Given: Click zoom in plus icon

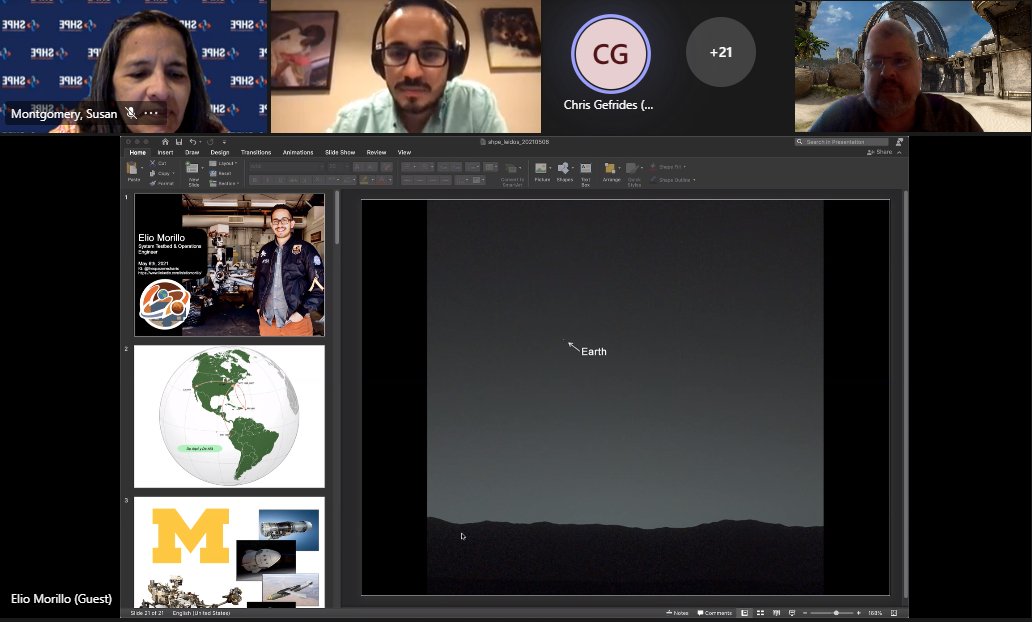Looking at the screenshot, I should 858,613.
